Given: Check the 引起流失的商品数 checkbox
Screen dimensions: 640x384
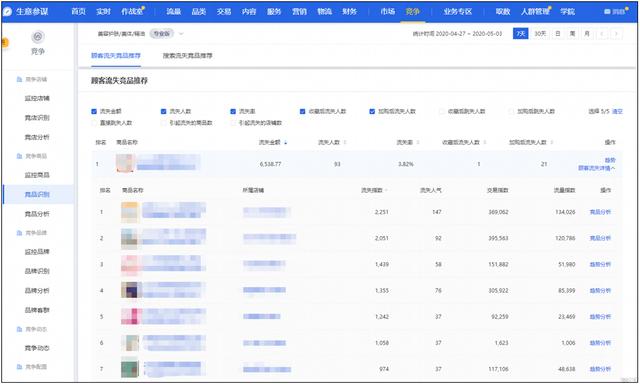Looking at the screenshot, I should (164, 123).
